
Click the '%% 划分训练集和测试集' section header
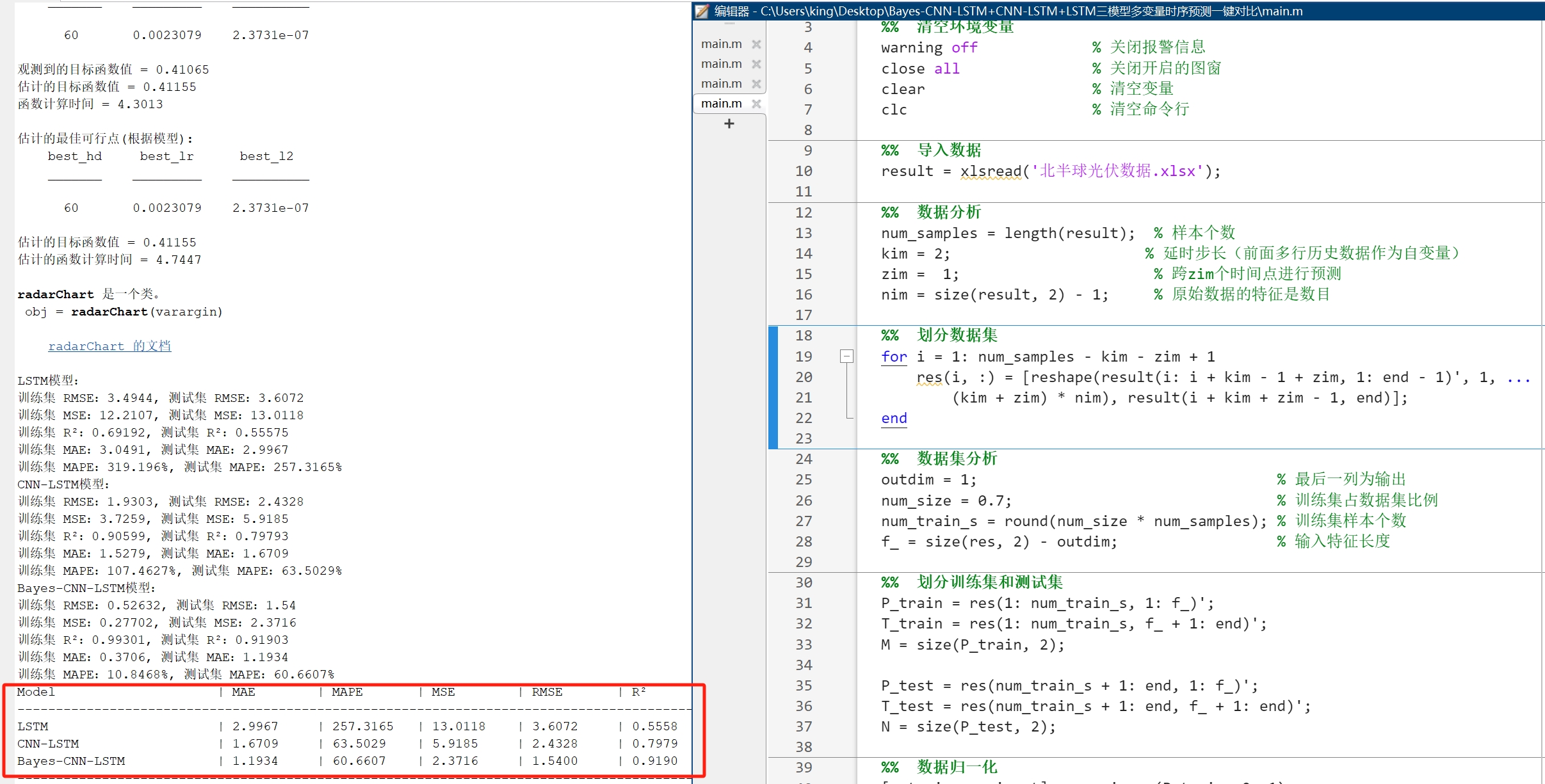point(972,582)
